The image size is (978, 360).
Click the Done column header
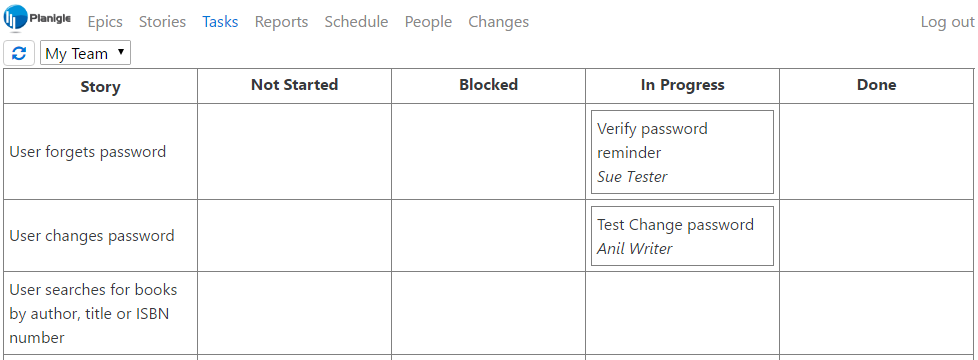click(876, 85)
